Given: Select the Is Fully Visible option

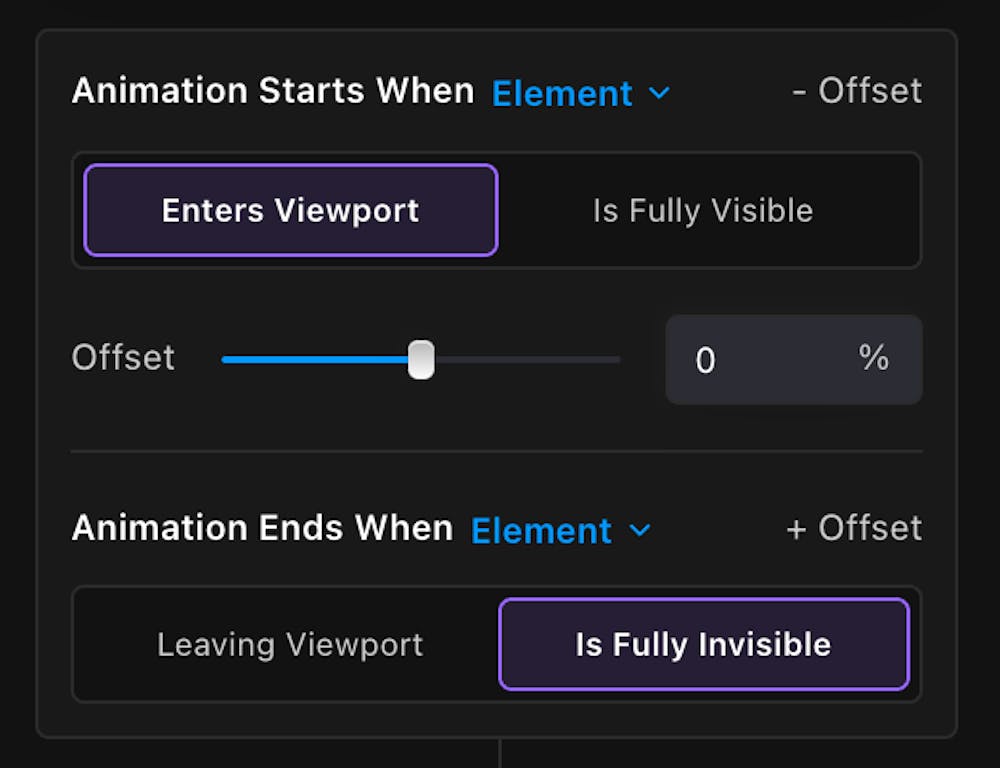Looking at the screenshot, I should click(x=702, y=211).
